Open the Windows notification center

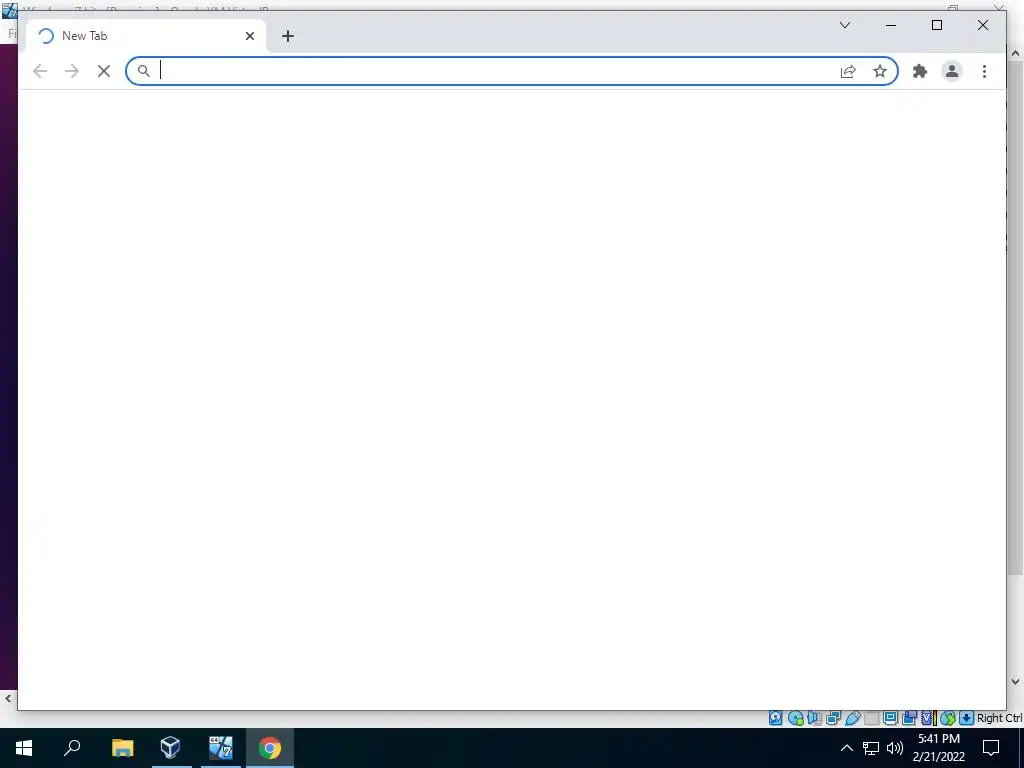[991, 748]
